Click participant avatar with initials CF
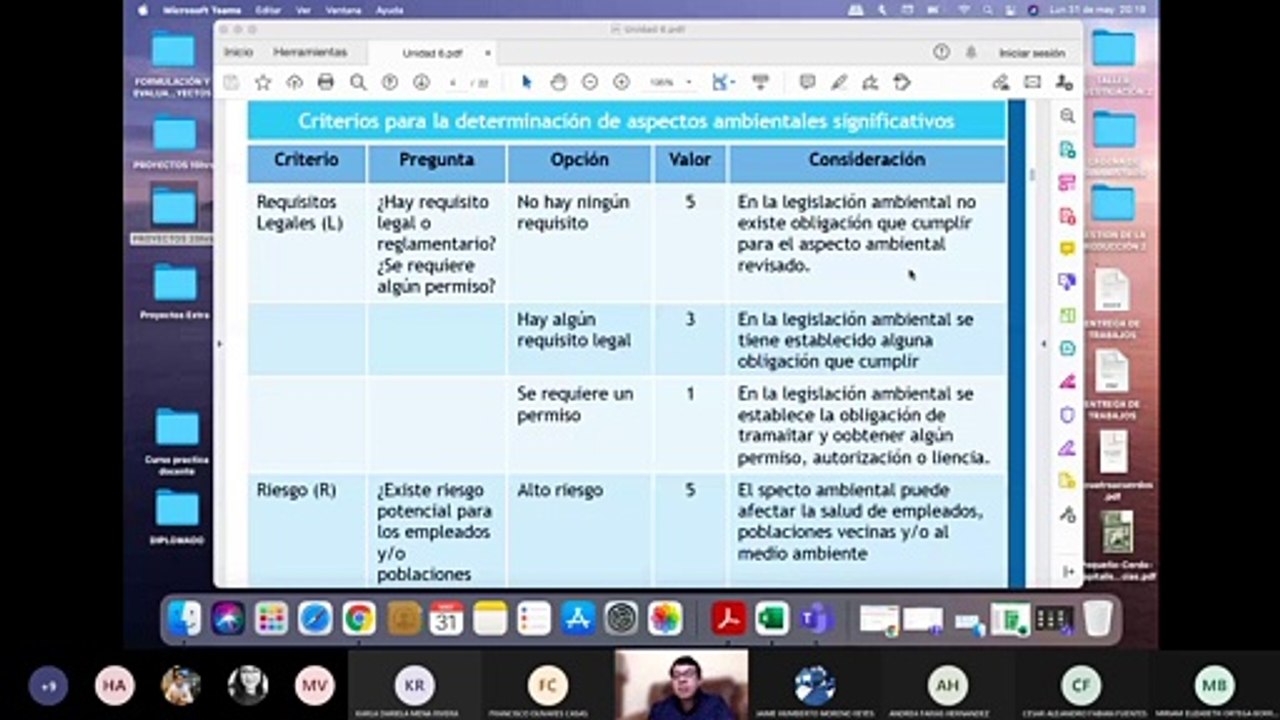1280x720 pixels. [x=1081, y=686]
